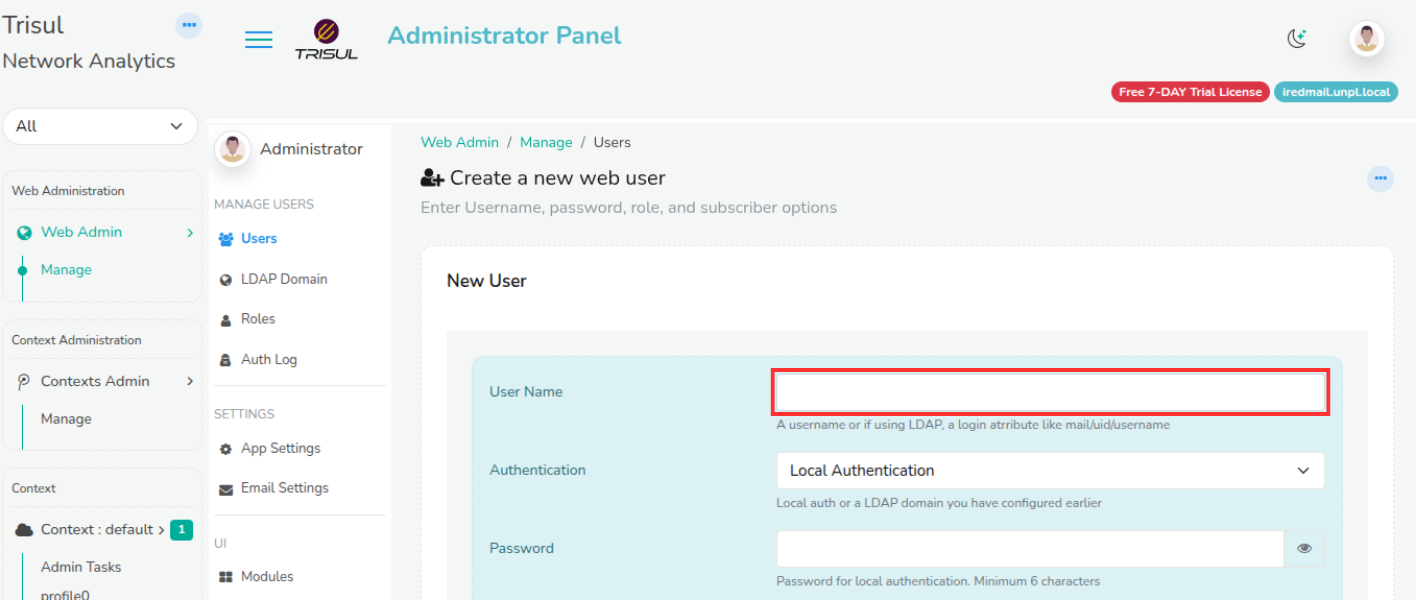This screenshot has height=600, width=1416.
Task: Focus the User Name input field
Action: [x=1050, y=392]
